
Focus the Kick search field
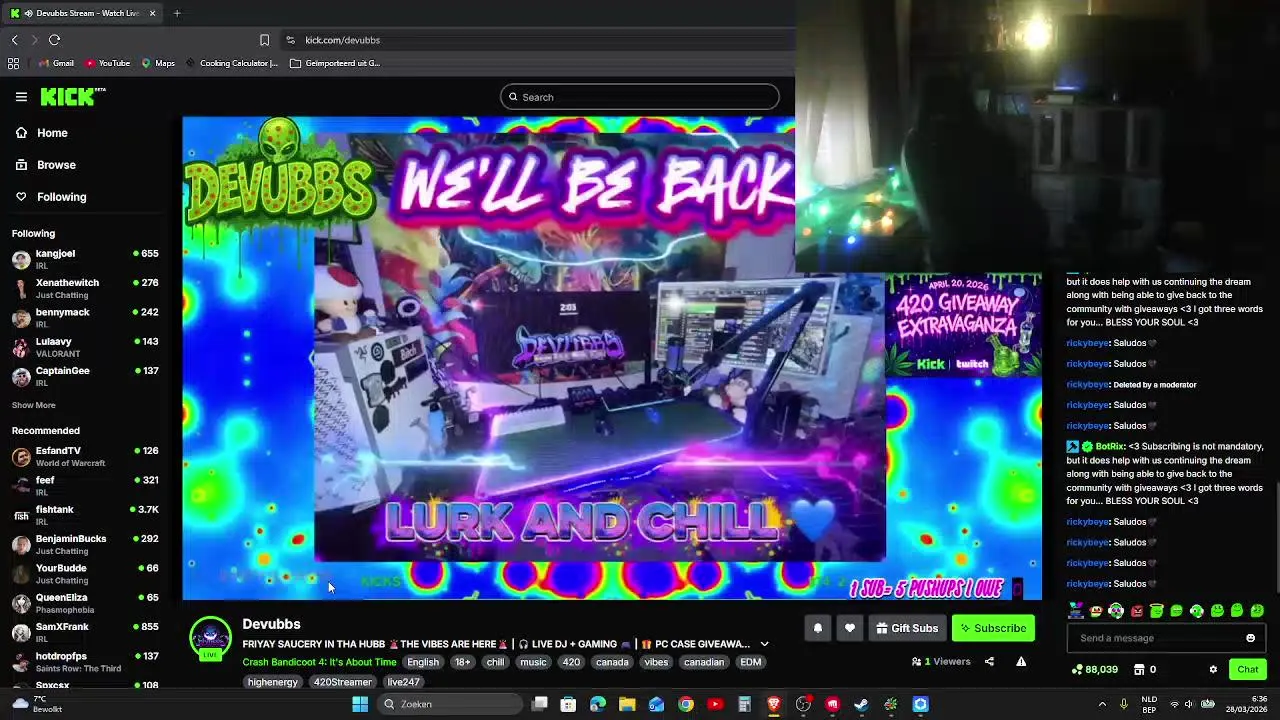(640, 97)
